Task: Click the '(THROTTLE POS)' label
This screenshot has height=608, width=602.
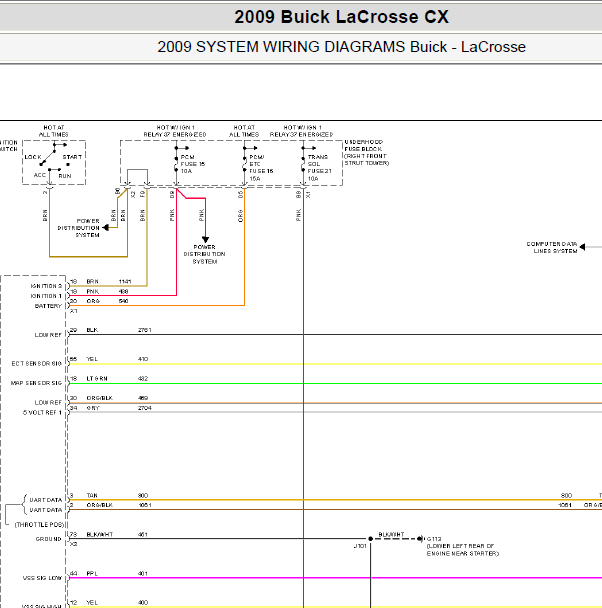Action: [x=39, y=525]
